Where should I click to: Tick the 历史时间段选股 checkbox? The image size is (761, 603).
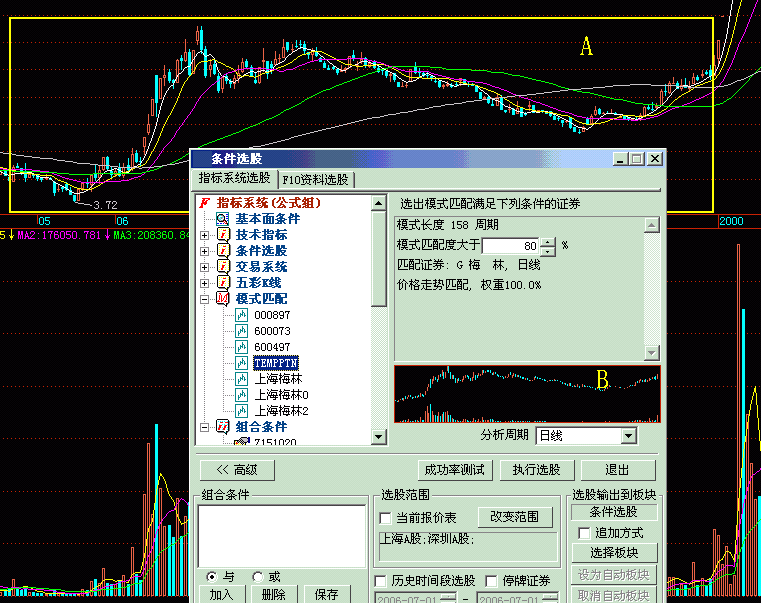381,581
